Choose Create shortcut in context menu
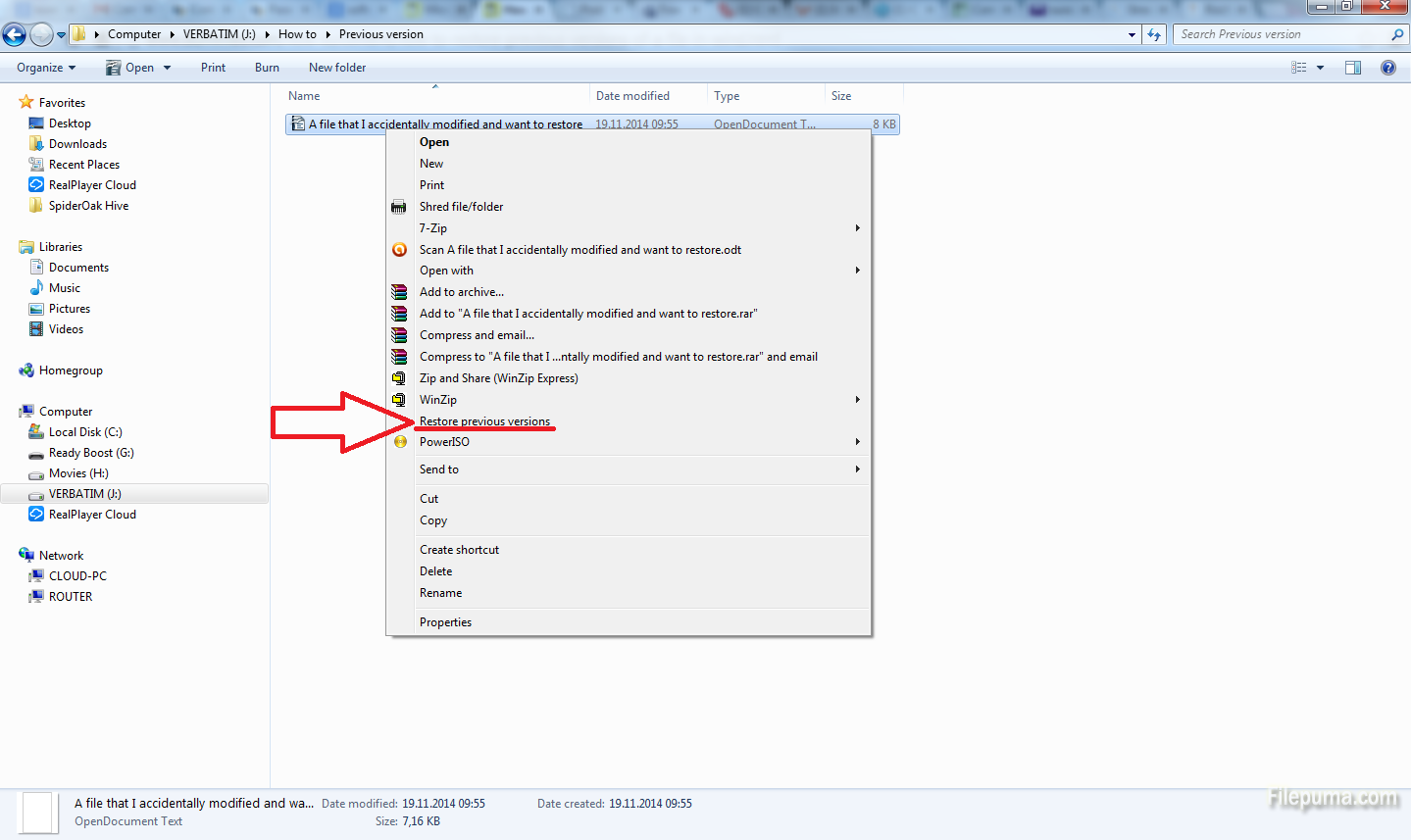The image size is (1411, 840). tap(629, 550)
